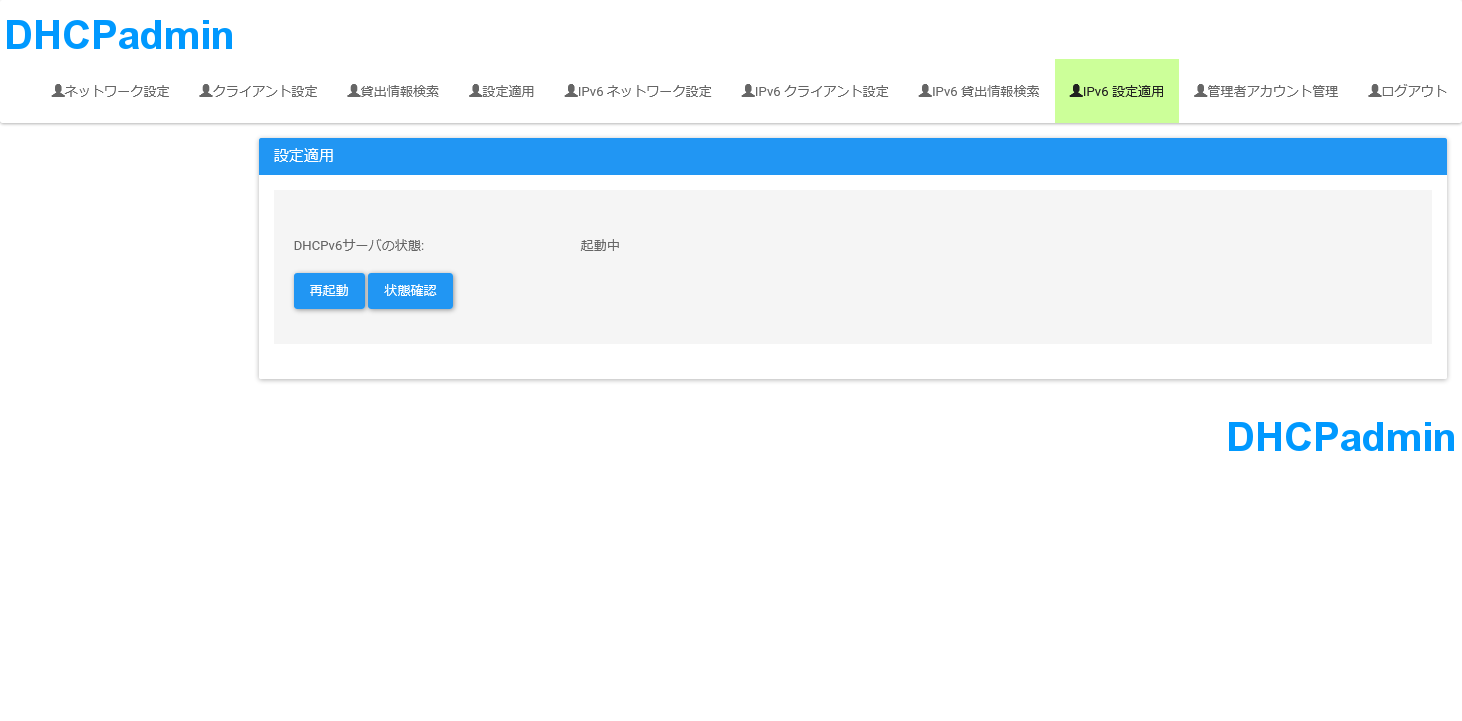Click the person icon on highlighted IPv6 設定適用 tab
This screenshot has width=1462, height=721.
[x=1076, y=91]
